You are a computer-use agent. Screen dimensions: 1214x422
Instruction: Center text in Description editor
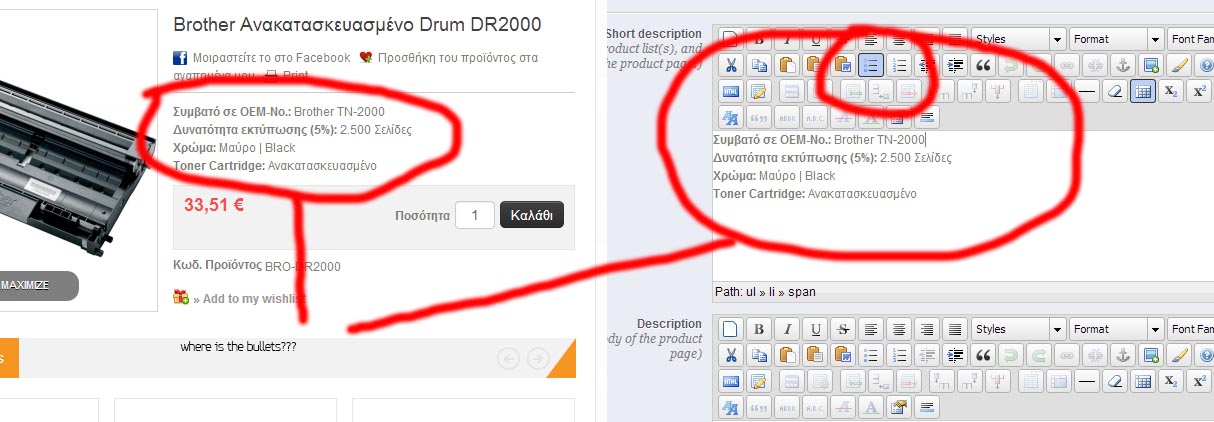[899, 329]
